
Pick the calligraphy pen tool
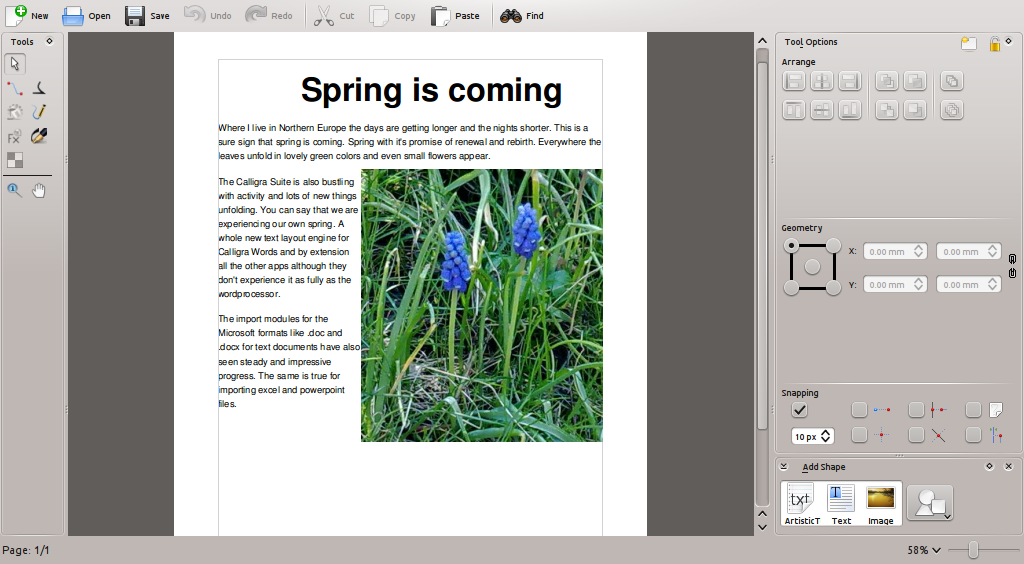point(39,136)
